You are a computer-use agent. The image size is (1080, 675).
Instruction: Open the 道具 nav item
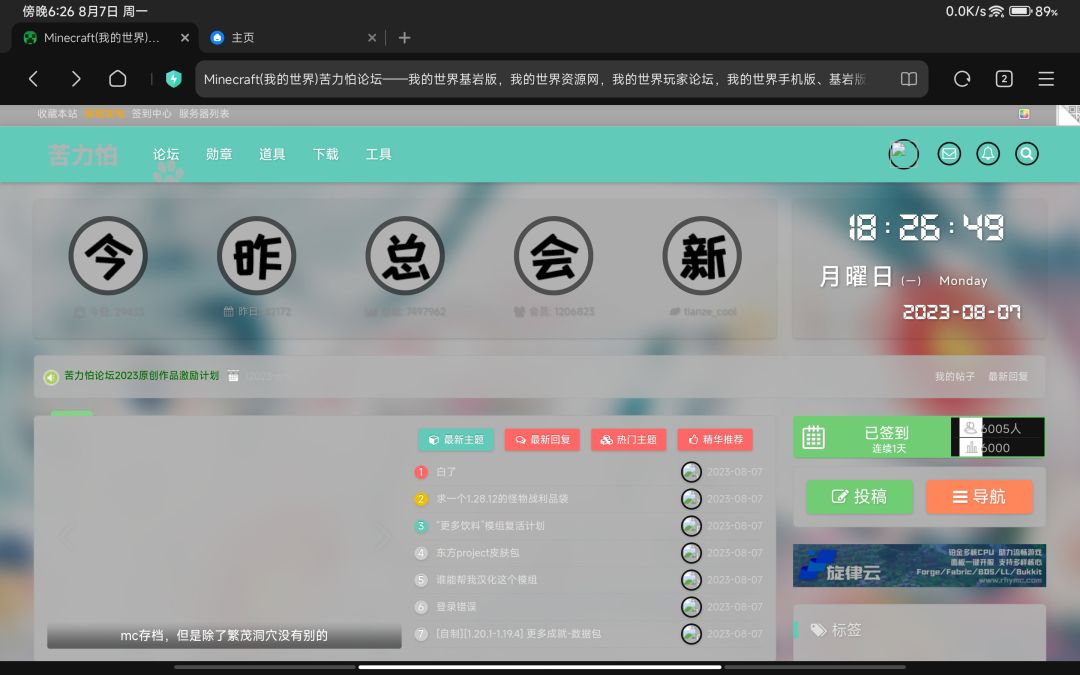[272, 154]
